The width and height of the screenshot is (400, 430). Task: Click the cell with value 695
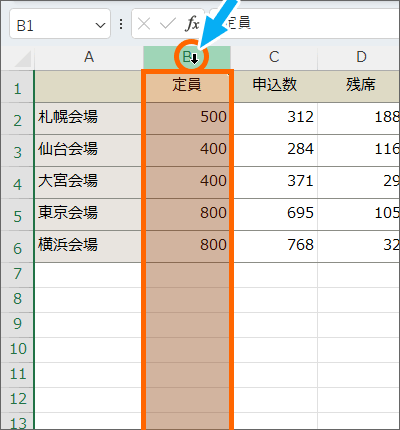274,214
